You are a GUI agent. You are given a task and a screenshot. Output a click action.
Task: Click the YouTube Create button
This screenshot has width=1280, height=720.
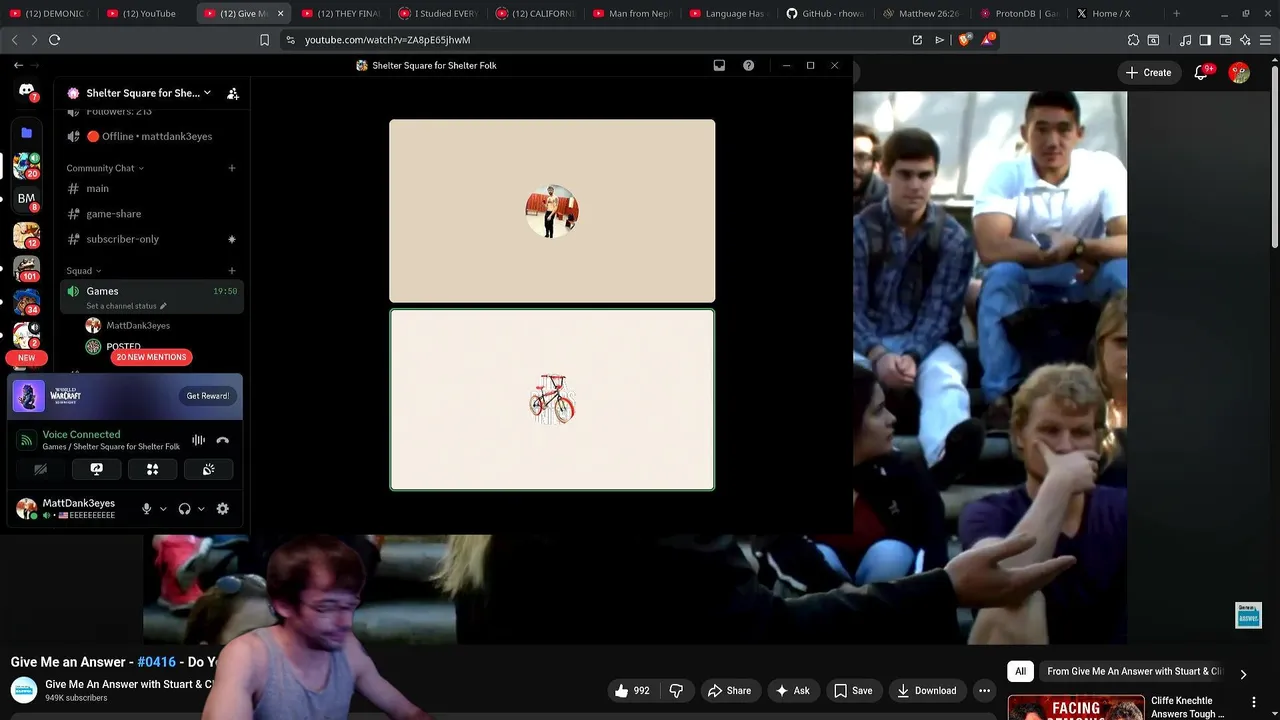click(x=1148, y=72)
